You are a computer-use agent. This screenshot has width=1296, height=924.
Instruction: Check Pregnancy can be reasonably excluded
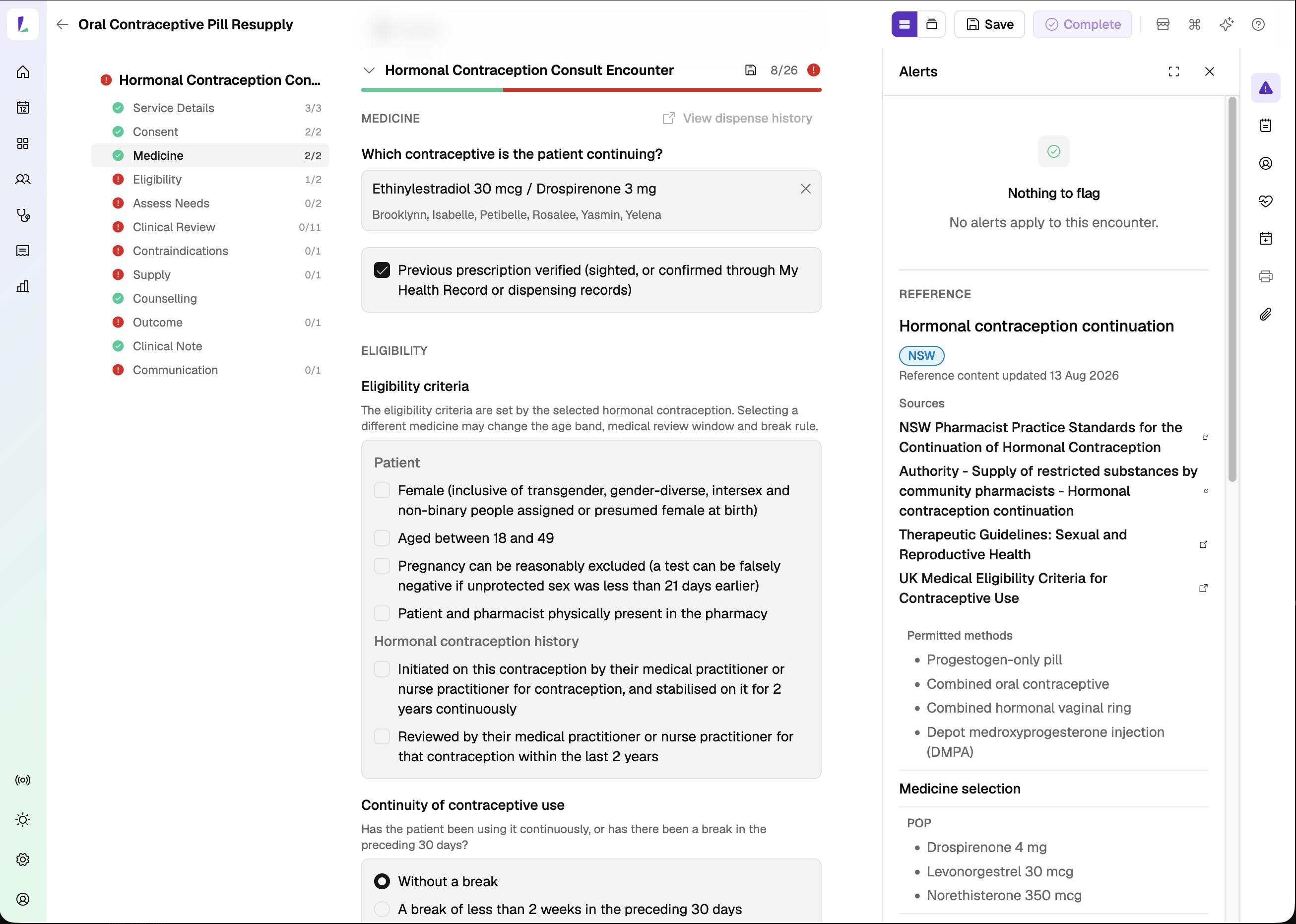point(383,566)
